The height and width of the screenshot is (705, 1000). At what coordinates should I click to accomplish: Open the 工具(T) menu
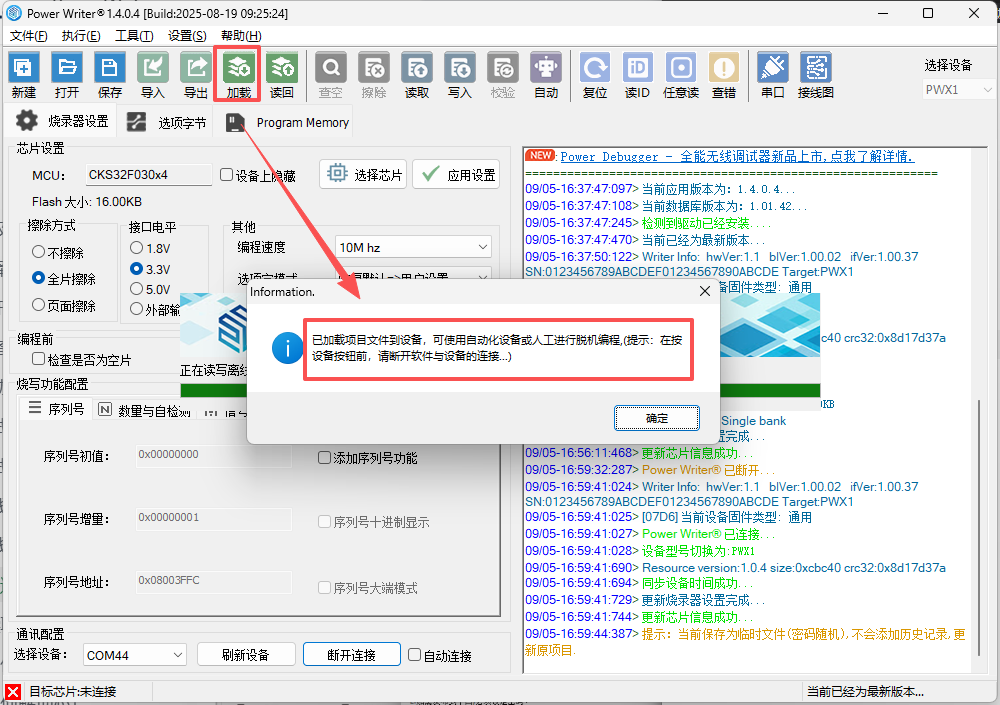(134, 36)
